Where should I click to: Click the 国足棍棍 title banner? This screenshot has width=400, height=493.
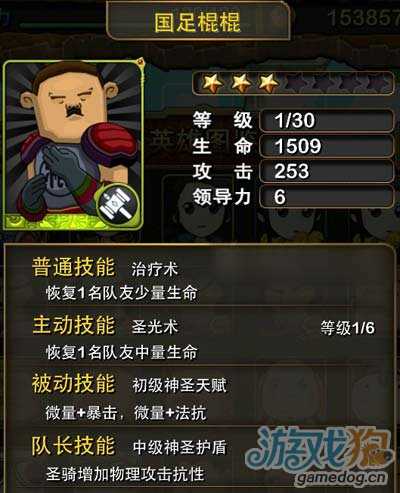point(198,21)
